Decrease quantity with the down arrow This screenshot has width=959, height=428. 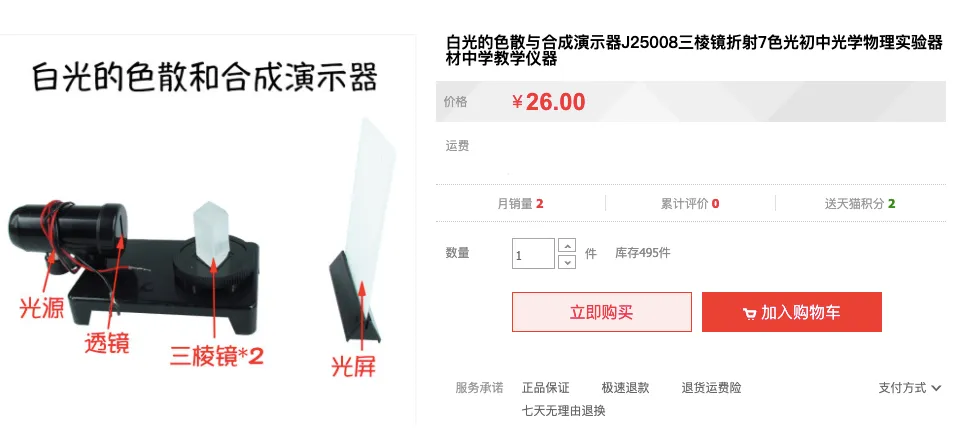pyautogui.click(x=568, y=262)
